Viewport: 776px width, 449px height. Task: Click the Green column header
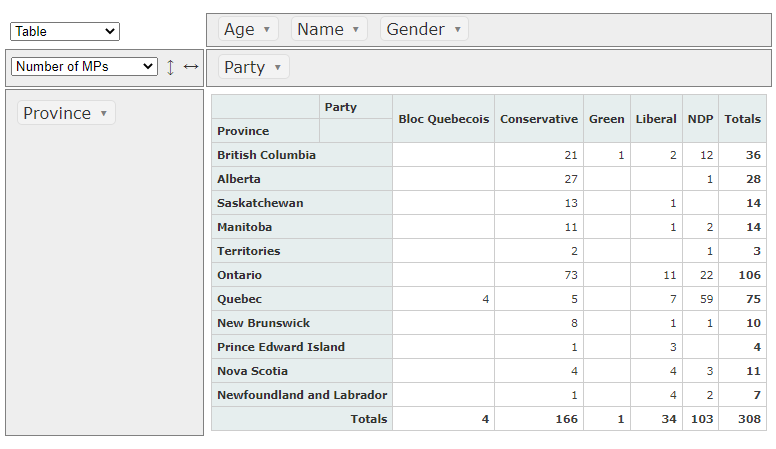[607, 119]
